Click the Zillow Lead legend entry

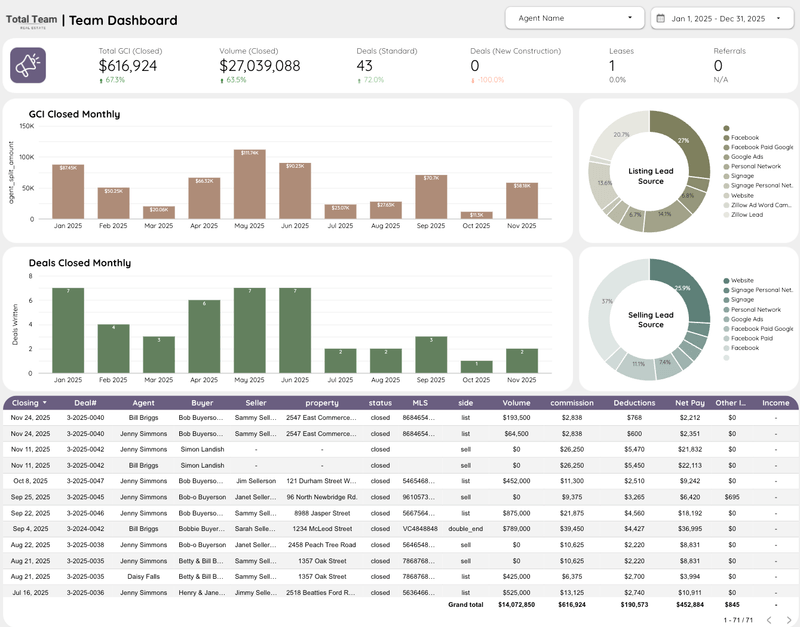(746, 215)
